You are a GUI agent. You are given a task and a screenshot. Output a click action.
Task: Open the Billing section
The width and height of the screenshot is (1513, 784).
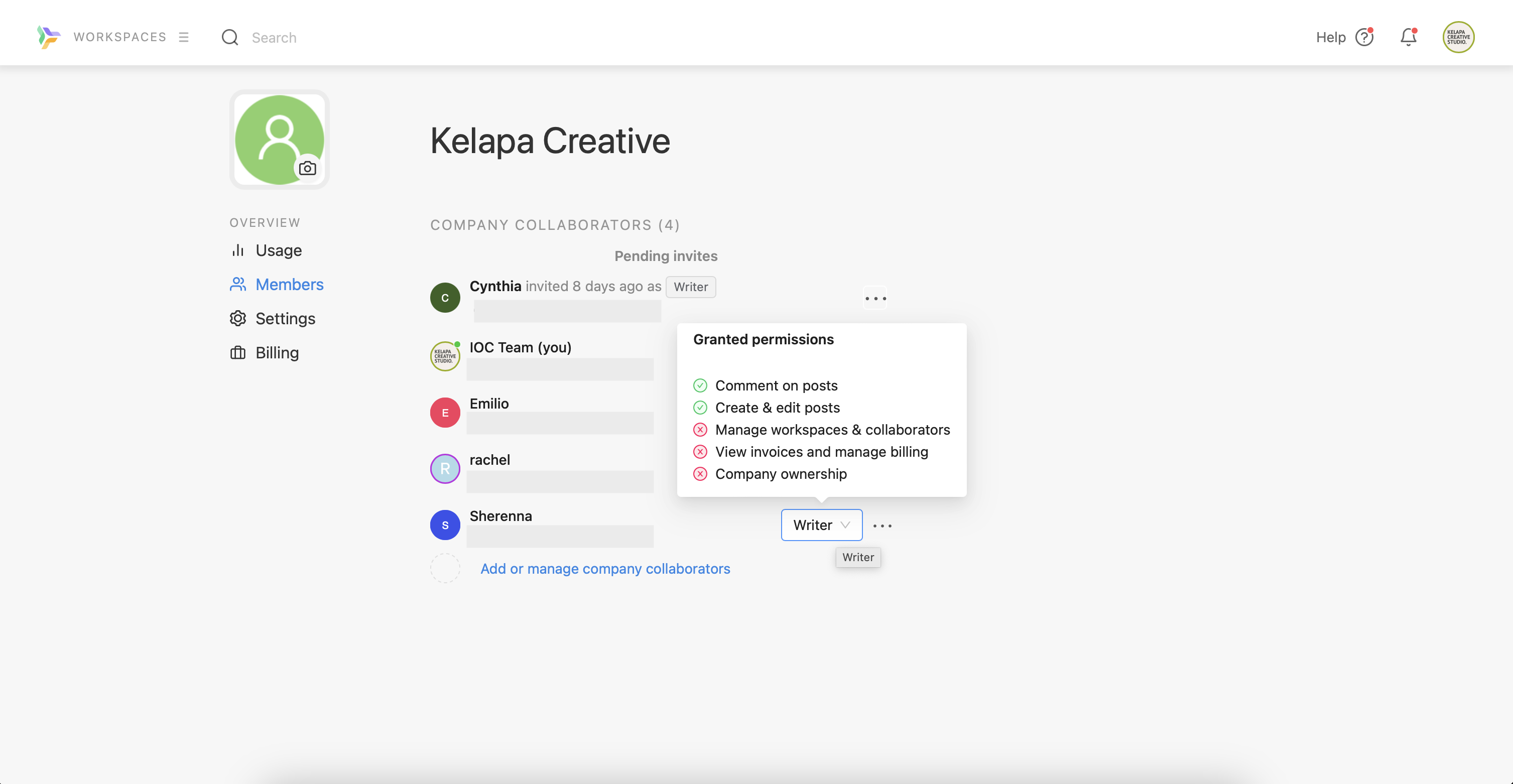[x=277, y=352]
